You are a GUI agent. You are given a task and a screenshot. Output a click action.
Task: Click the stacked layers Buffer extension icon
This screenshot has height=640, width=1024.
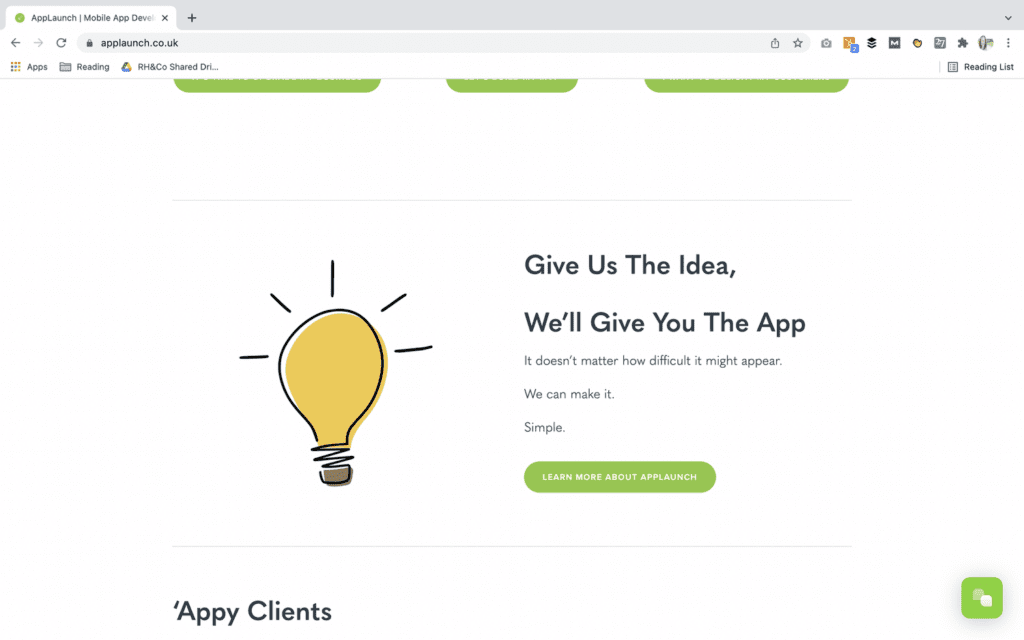(x=871, y=43)
